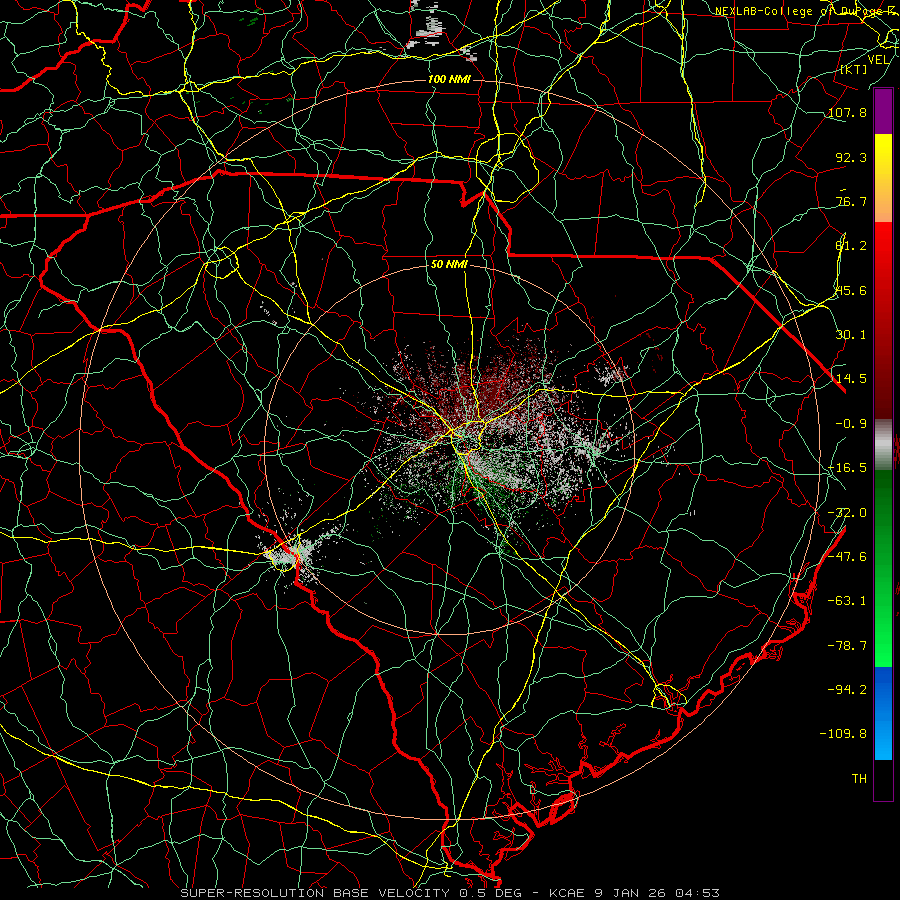
Task: Click the -94.2 velocity scale value
Action: pos(847,689)
